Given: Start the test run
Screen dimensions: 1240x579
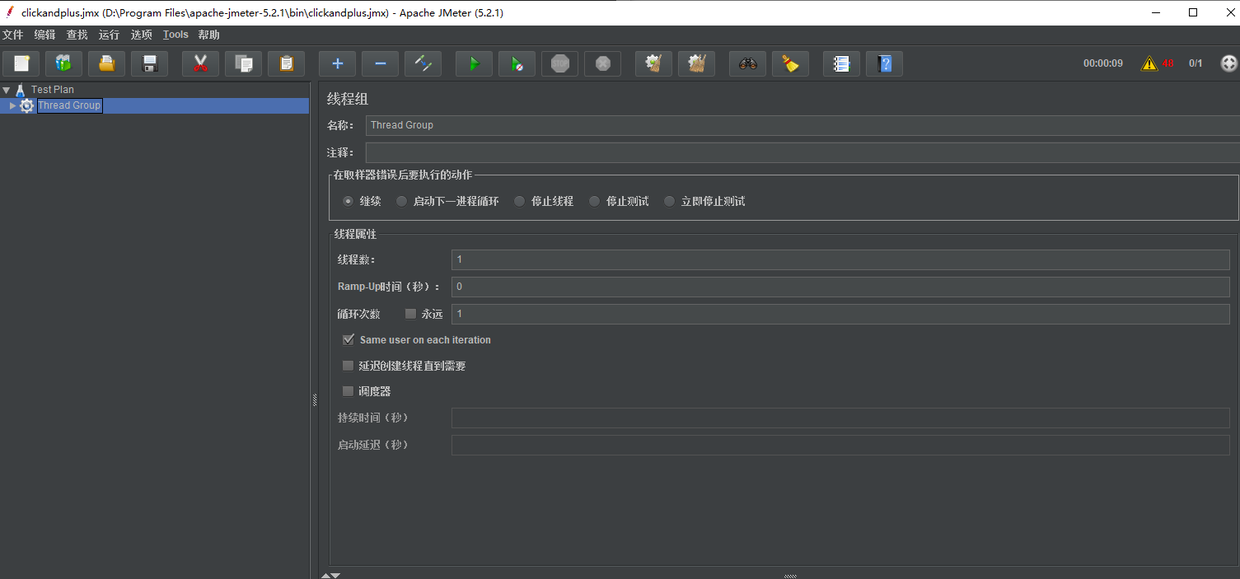Looking at the screenshot, I should click(x=473, y=63).
